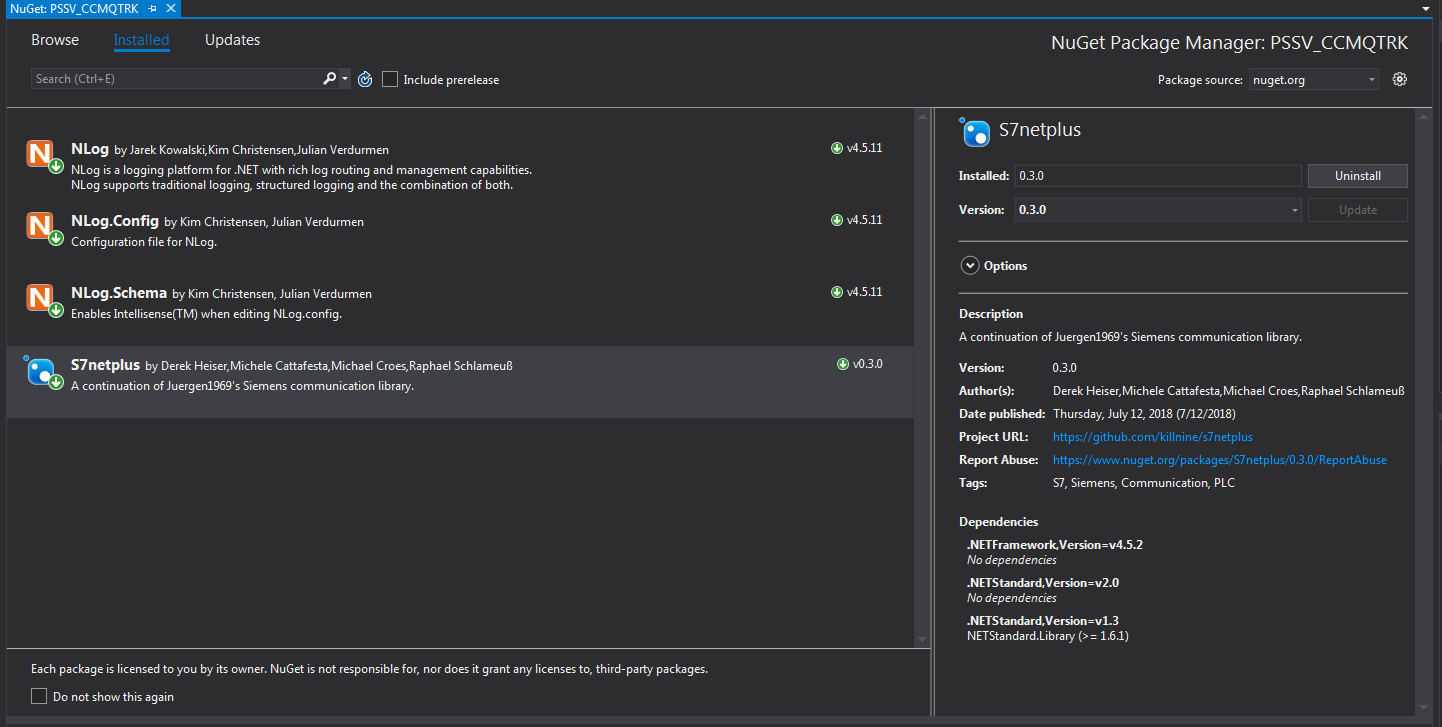Open the package source settings gear
1442x727 pixels.
pos(1400,79)
